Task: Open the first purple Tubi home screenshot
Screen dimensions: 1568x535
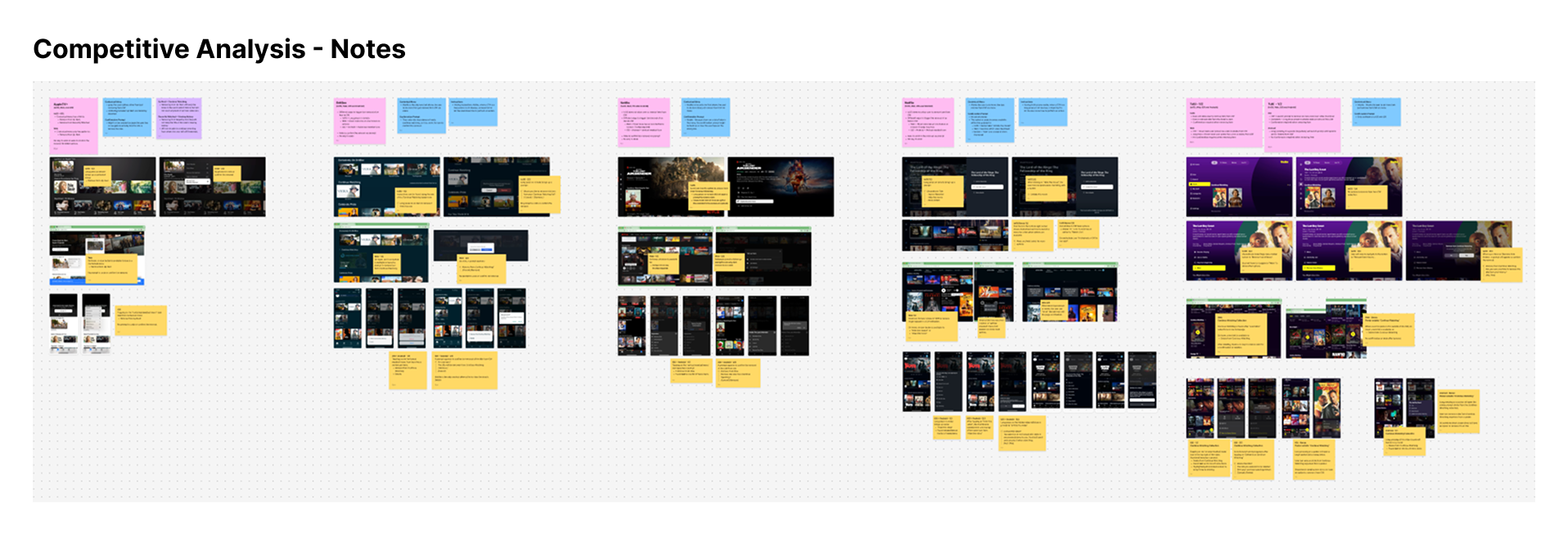Action: pyautogui.click(x=1239, y=187)
